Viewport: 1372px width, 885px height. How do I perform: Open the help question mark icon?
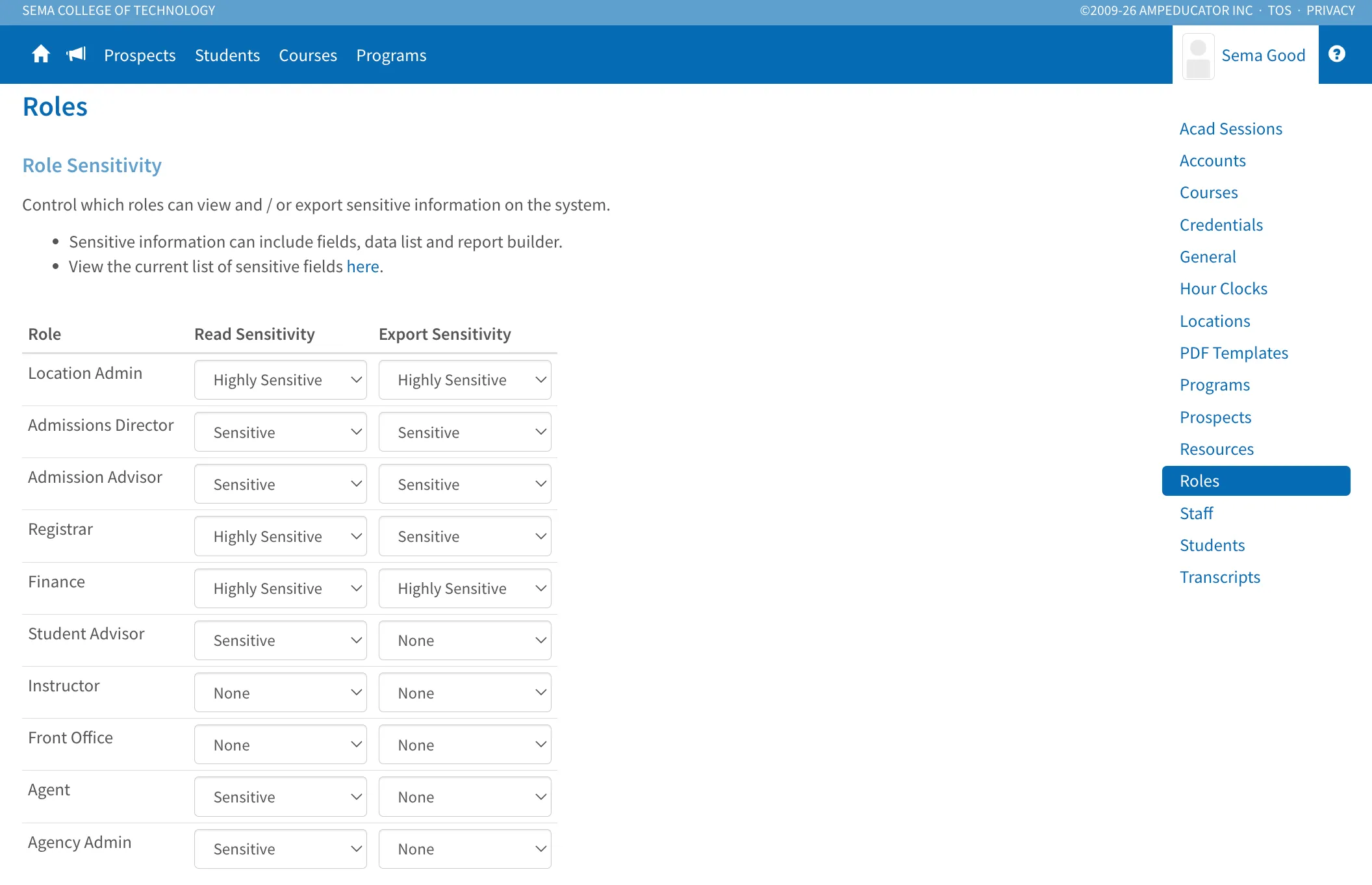click(x=1336, y=54)
